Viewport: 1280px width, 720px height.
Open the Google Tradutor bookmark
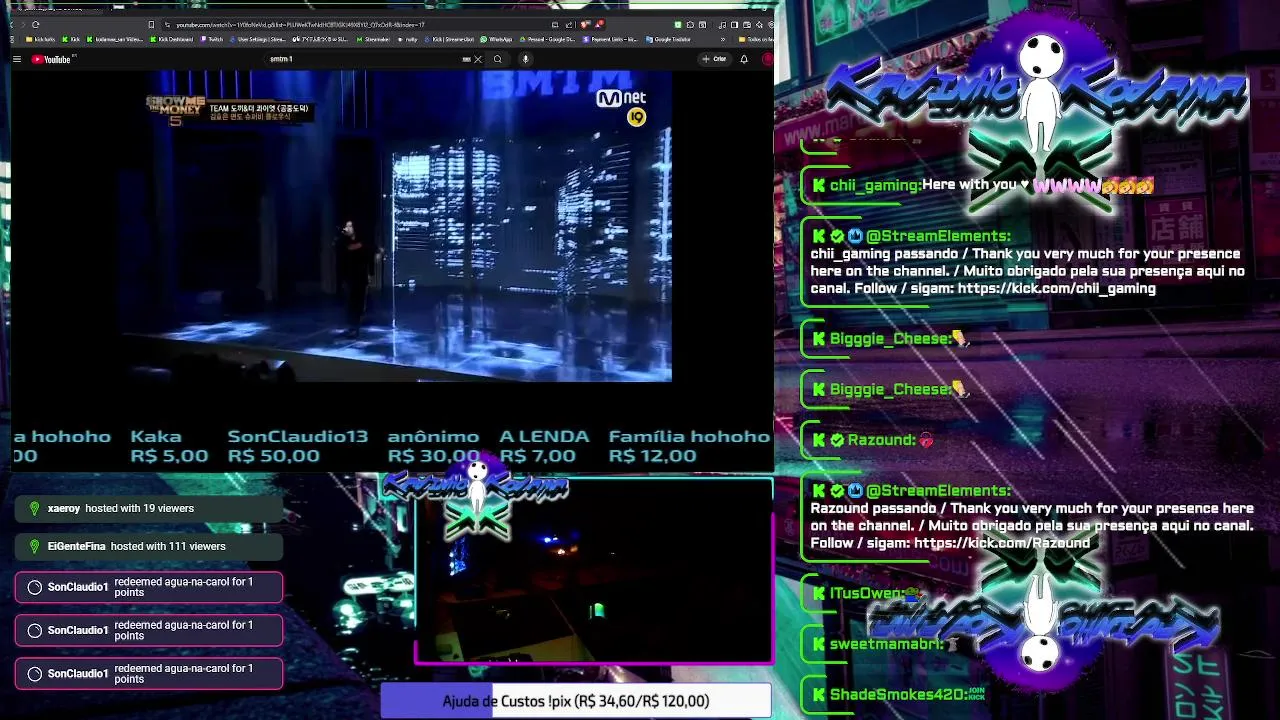tap(668, 39)
